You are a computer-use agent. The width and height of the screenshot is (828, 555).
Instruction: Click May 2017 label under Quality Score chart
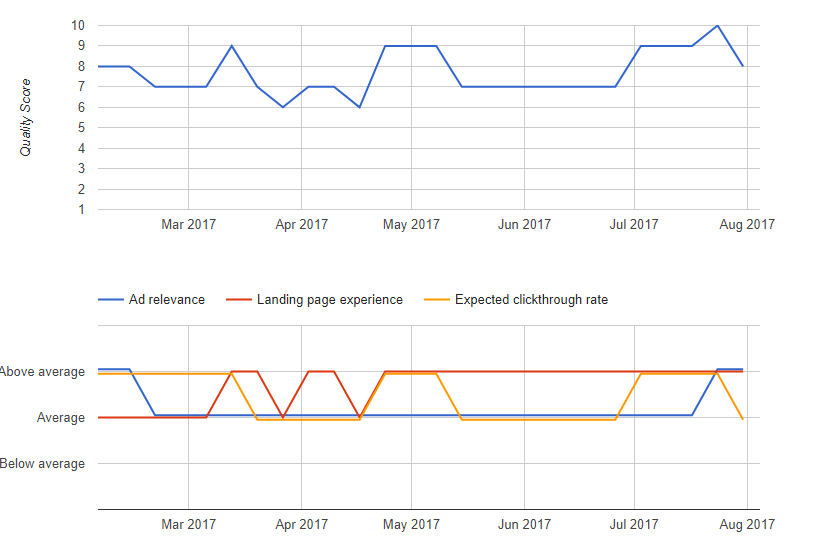tap(410, 224)
